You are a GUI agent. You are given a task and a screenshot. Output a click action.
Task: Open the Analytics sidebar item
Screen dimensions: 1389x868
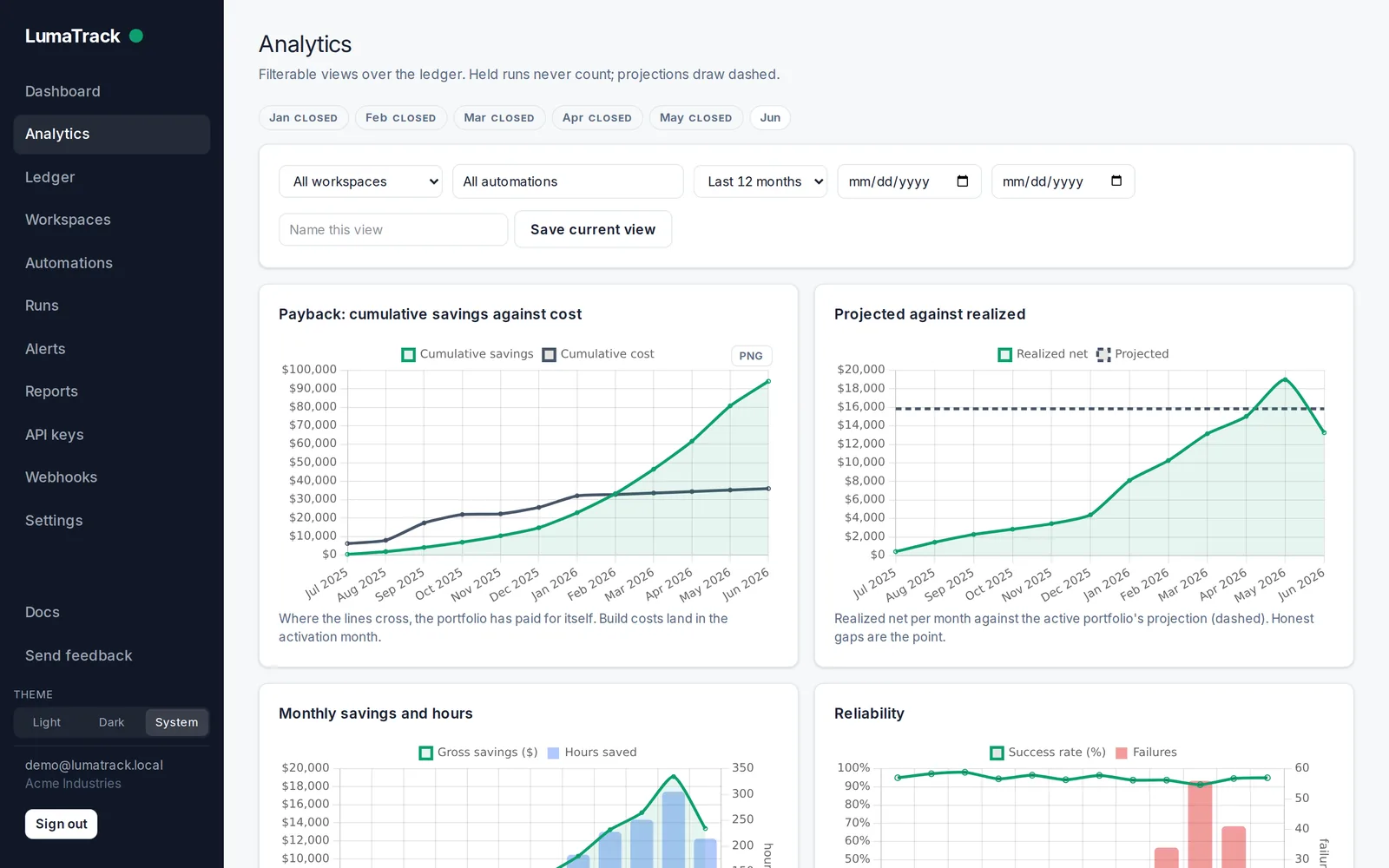pos(111,135)
